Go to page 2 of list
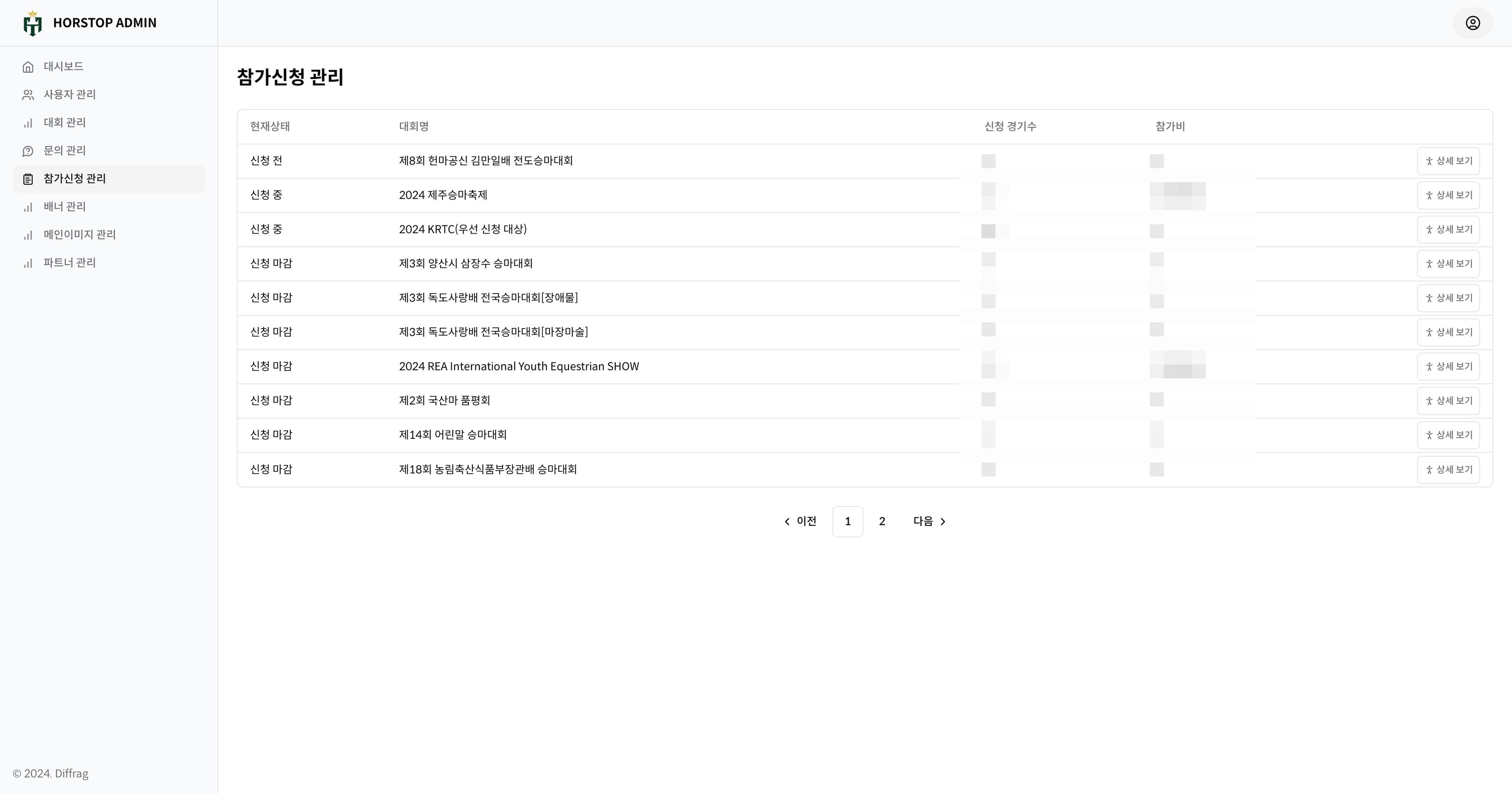1512x793 pixels. [x=882, y=521]
